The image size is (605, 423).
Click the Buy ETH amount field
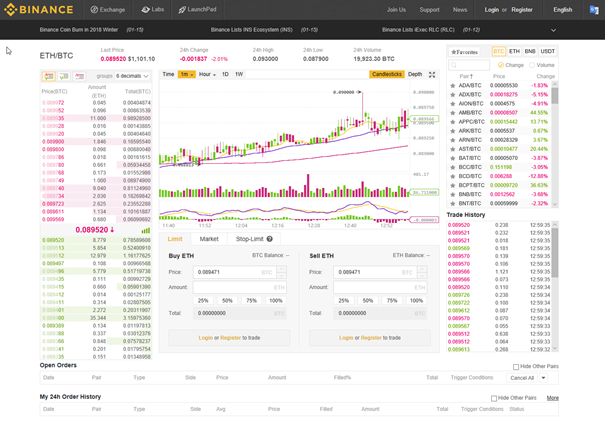(240, 288)
